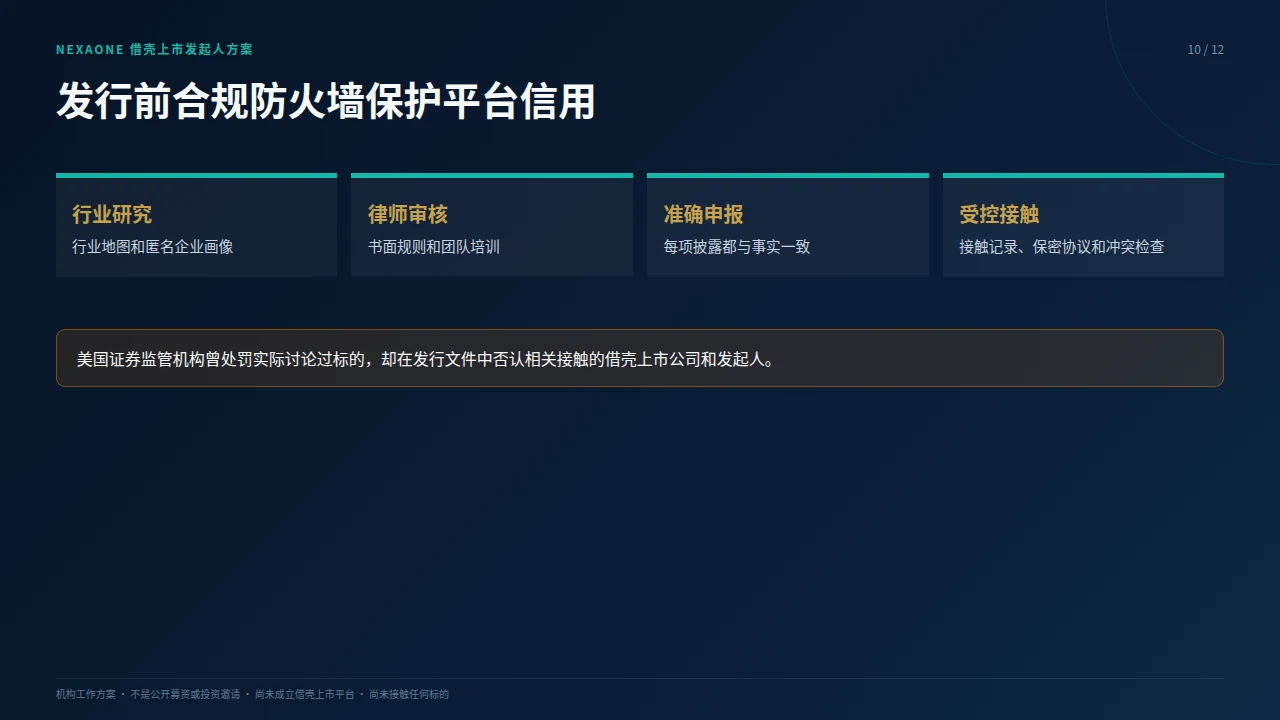Click the footer text 尚未成立借壳上市平台
The height and width of the screenshot is (720, 1280).
pos(304,694)
